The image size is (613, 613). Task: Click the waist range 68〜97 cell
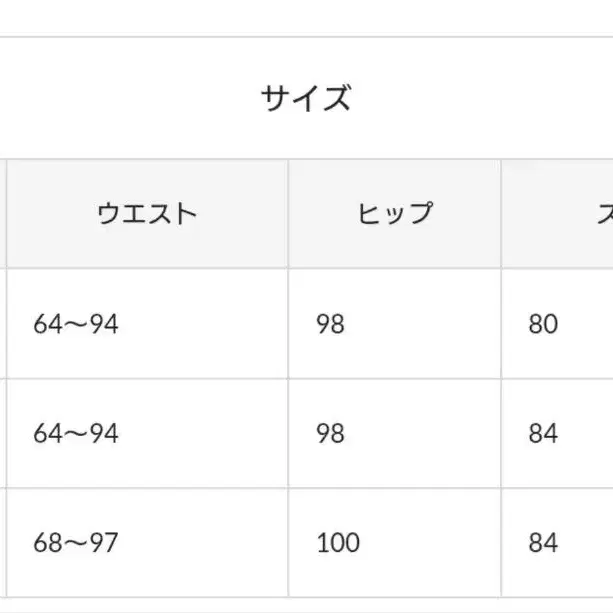(76, 544)
